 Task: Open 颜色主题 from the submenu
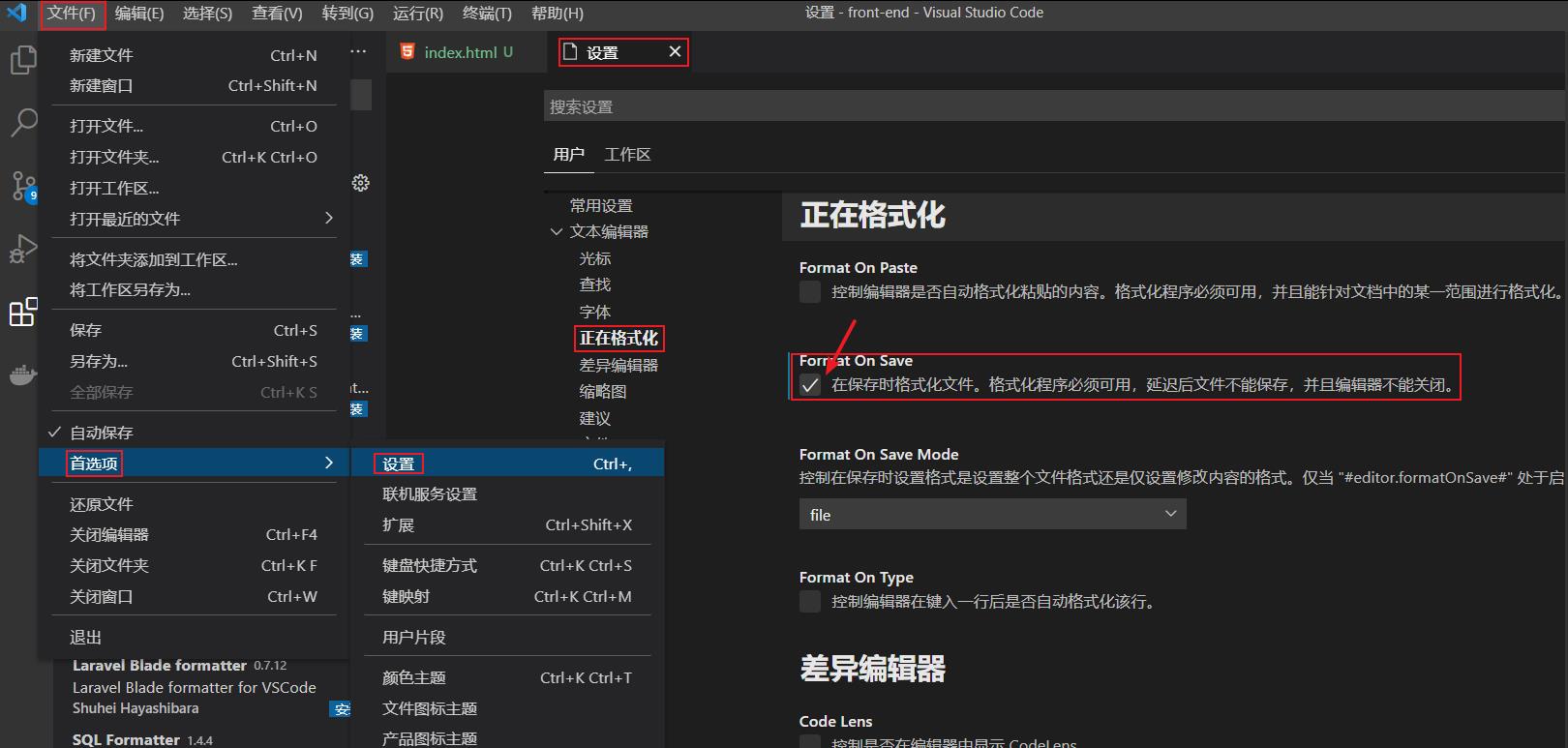click(x=507, y=677)
